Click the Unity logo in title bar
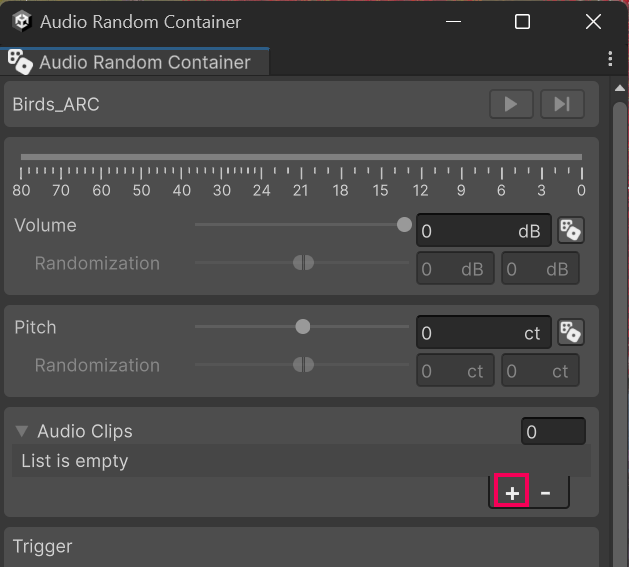Viewport: 629px width, 567px height. tap(21, 21)
